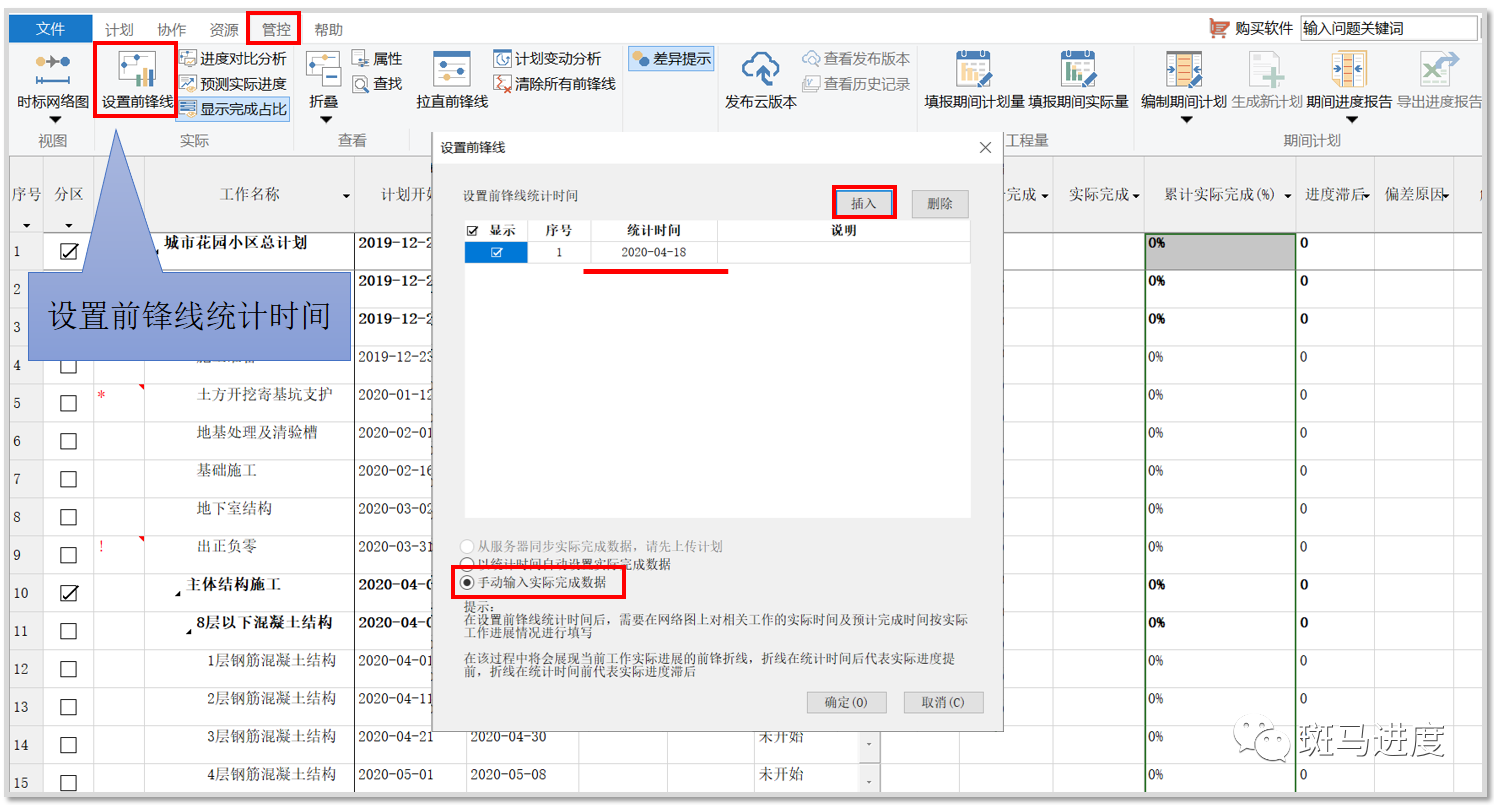Screen dimensions: 1494x805
Task: Toggle 分区 checkbox in row 1
Action: 68,252
